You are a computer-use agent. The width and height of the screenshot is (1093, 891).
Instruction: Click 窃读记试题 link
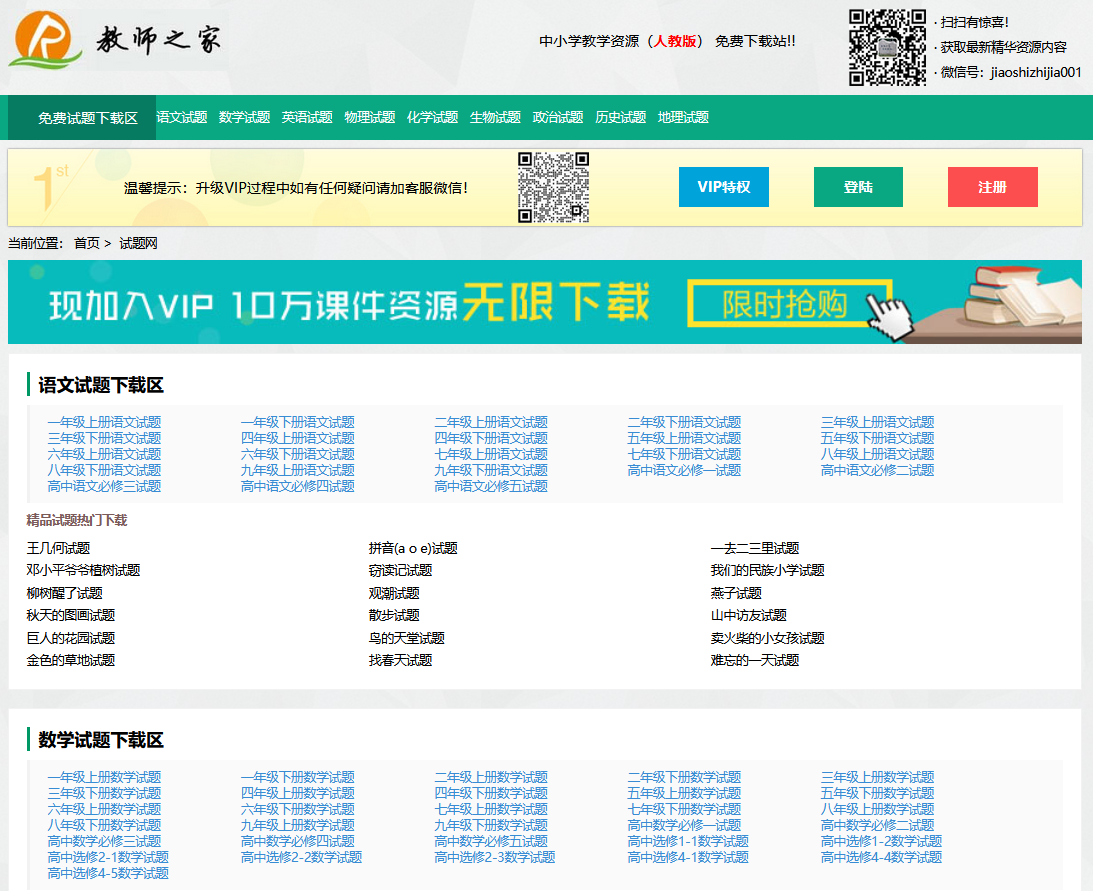(x=401, y=570)
